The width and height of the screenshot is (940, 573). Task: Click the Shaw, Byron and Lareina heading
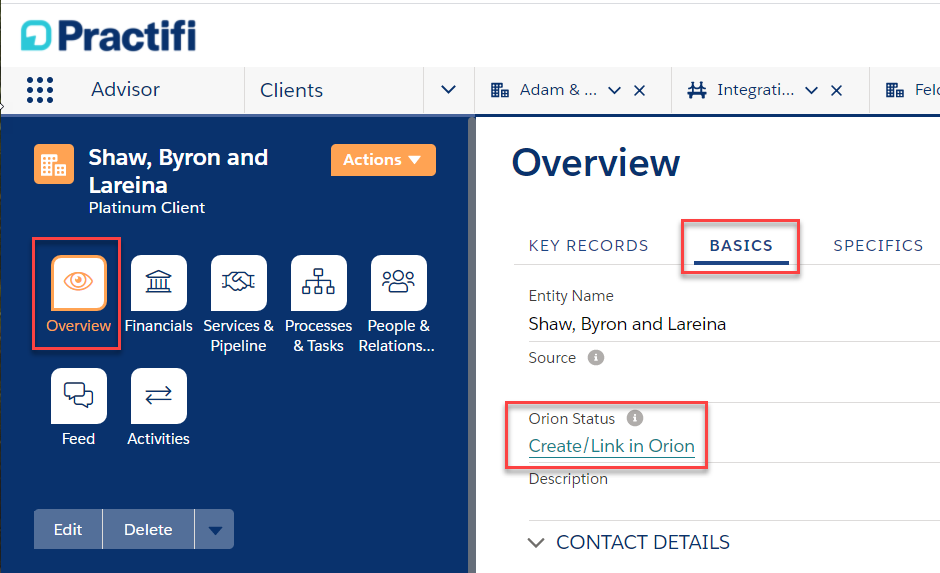pos(178,171)
